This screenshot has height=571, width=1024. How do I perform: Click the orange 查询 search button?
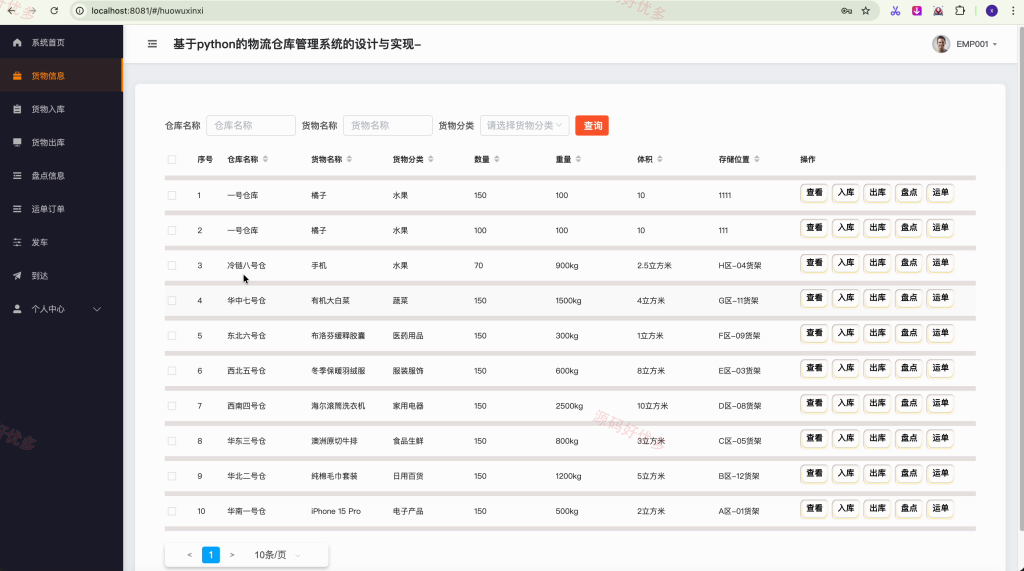click(592, 125)
